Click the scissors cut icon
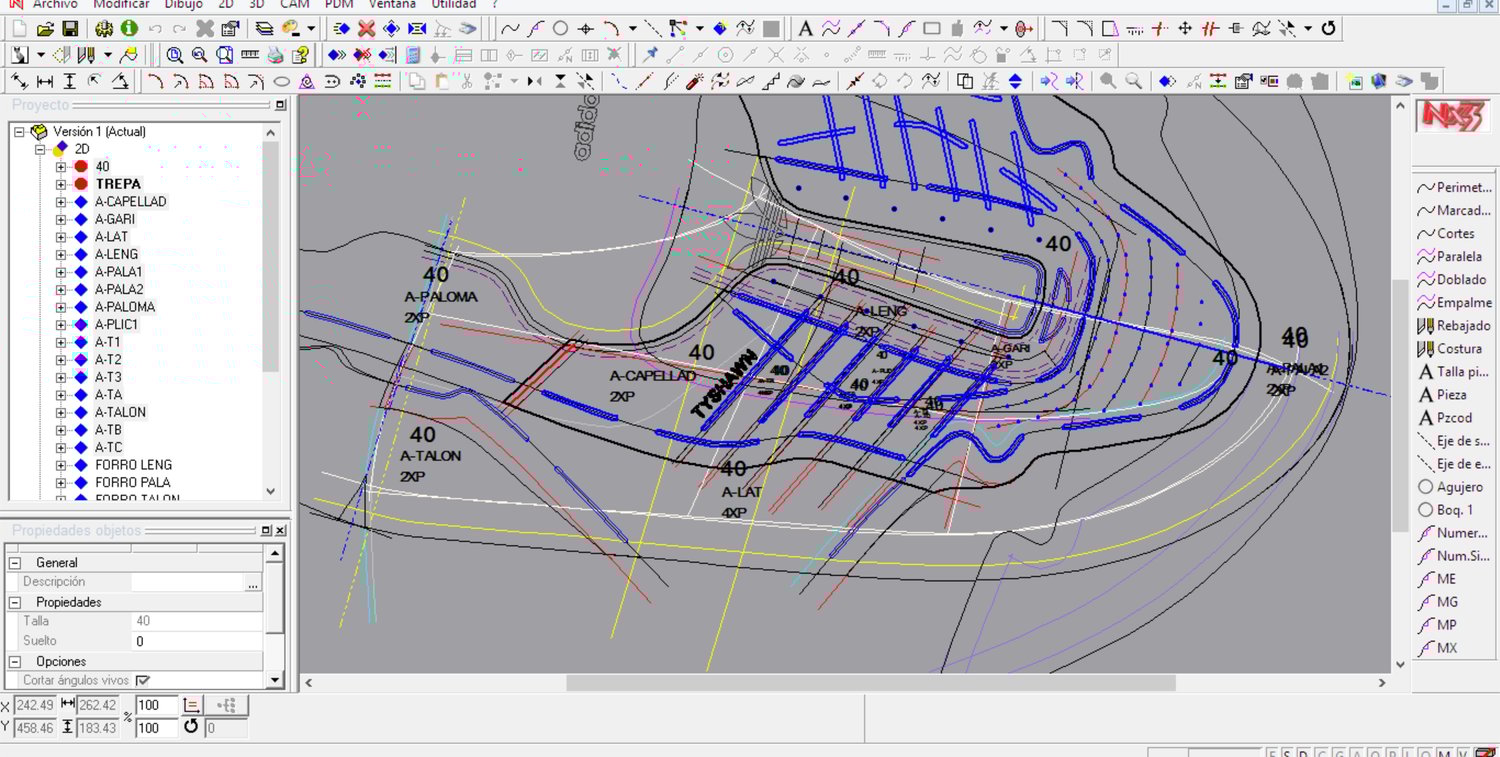The image size is (1500, 757). (x=466, y=82)
